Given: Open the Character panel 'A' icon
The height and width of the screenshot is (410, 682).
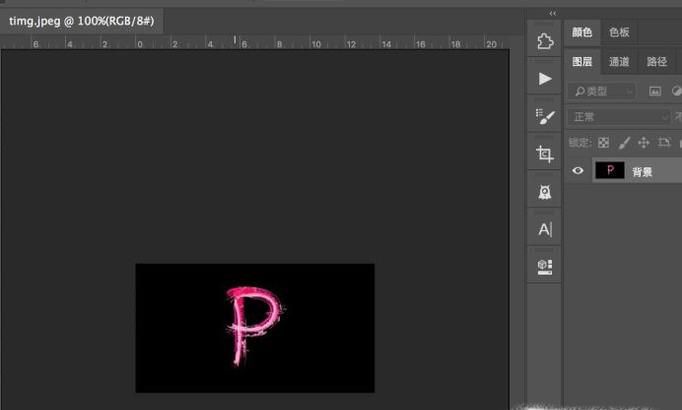Looking at the screenshot, I should coord(544,229).
